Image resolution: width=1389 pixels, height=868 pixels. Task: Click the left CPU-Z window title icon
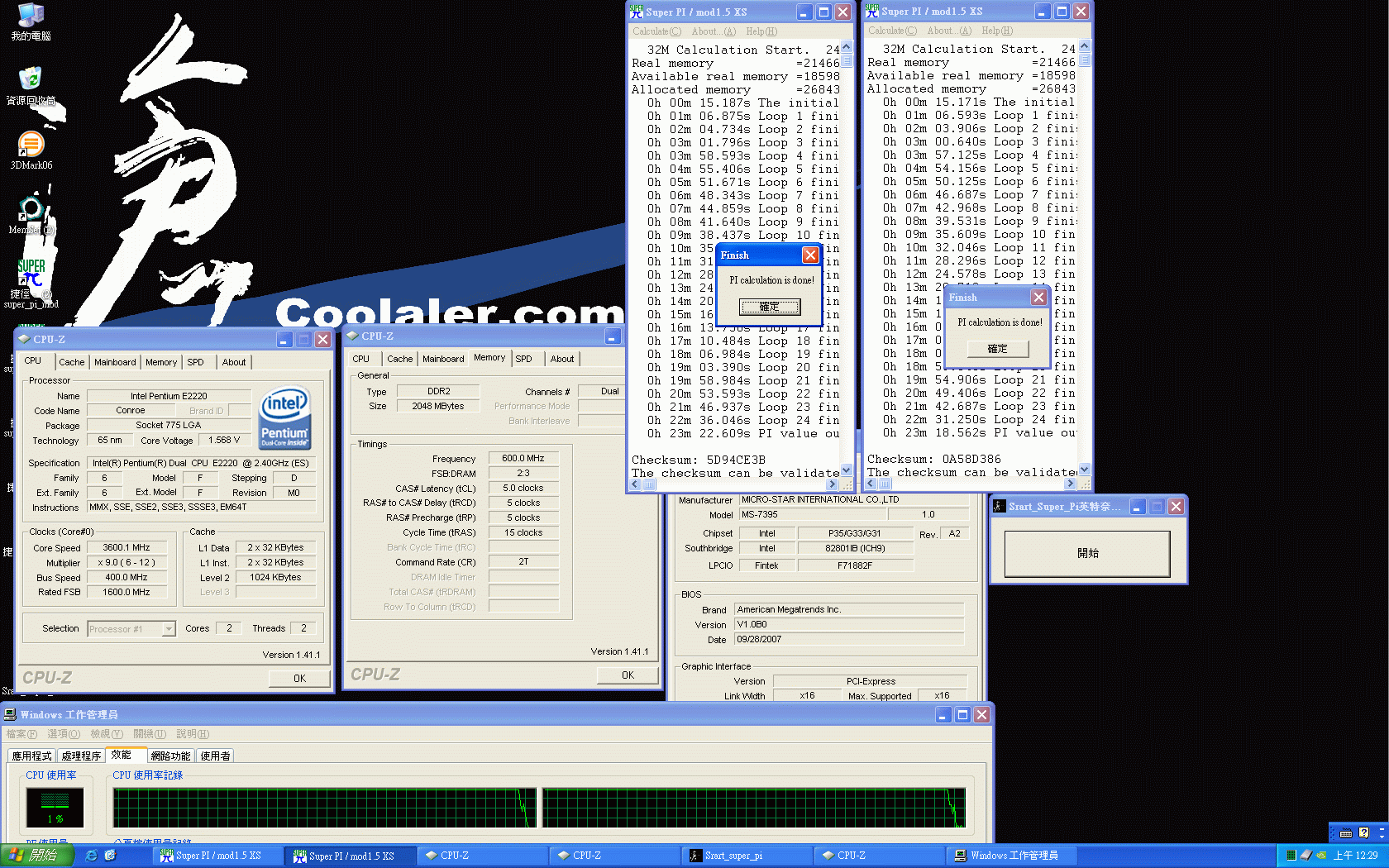[24, 339]
